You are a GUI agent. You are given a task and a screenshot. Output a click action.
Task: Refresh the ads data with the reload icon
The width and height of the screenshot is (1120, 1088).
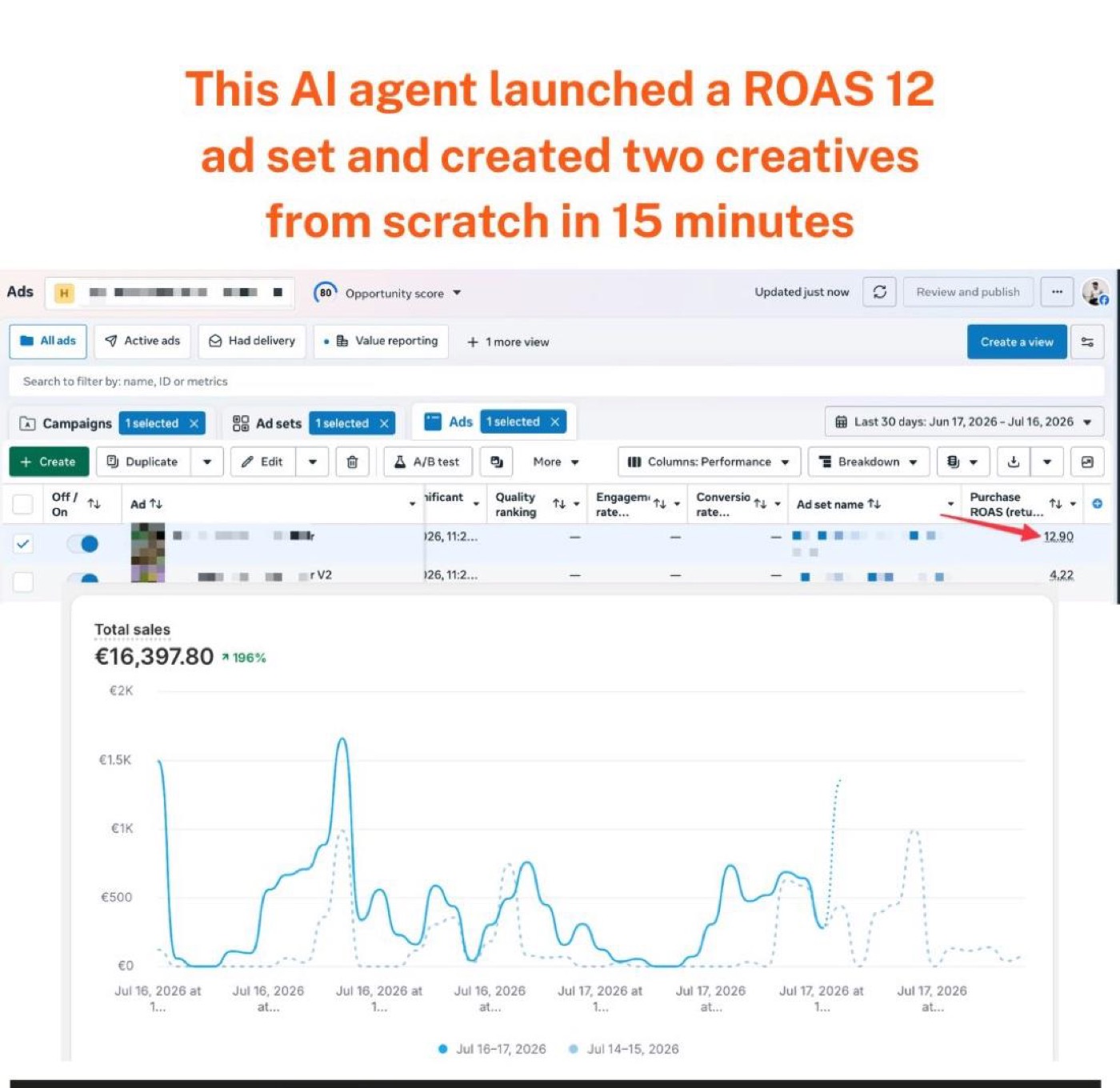(x=879, y=292)
